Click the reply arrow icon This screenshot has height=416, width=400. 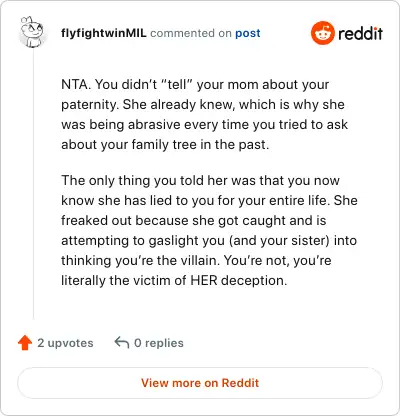coord(122,342)
